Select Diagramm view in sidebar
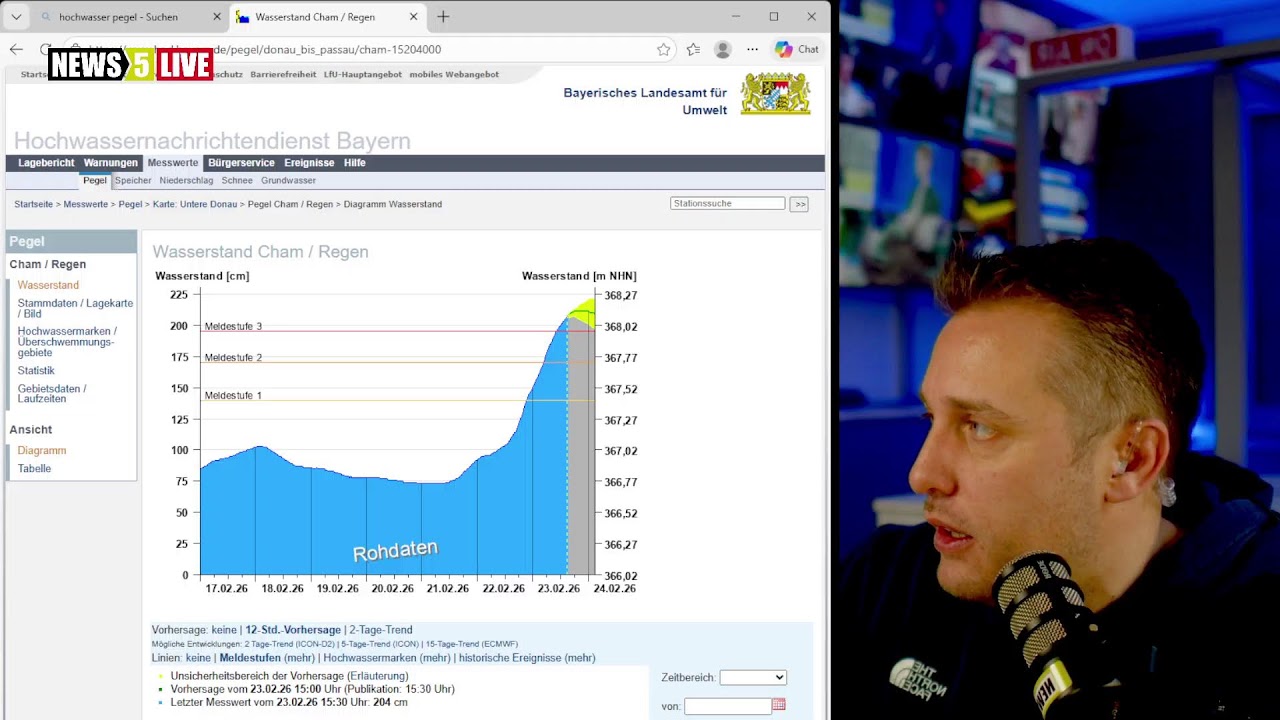 42,451
